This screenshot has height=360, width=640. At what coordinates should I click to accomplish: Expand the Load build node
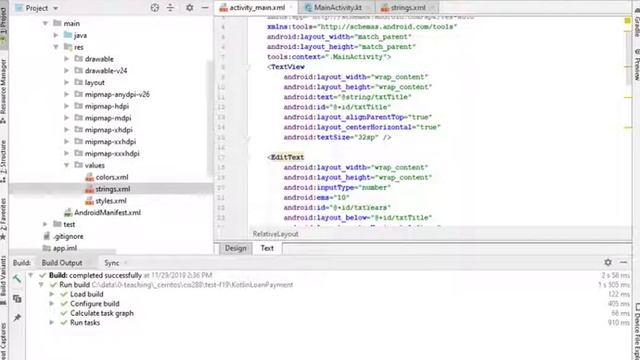pyautogui.click(x=52, y=294)
